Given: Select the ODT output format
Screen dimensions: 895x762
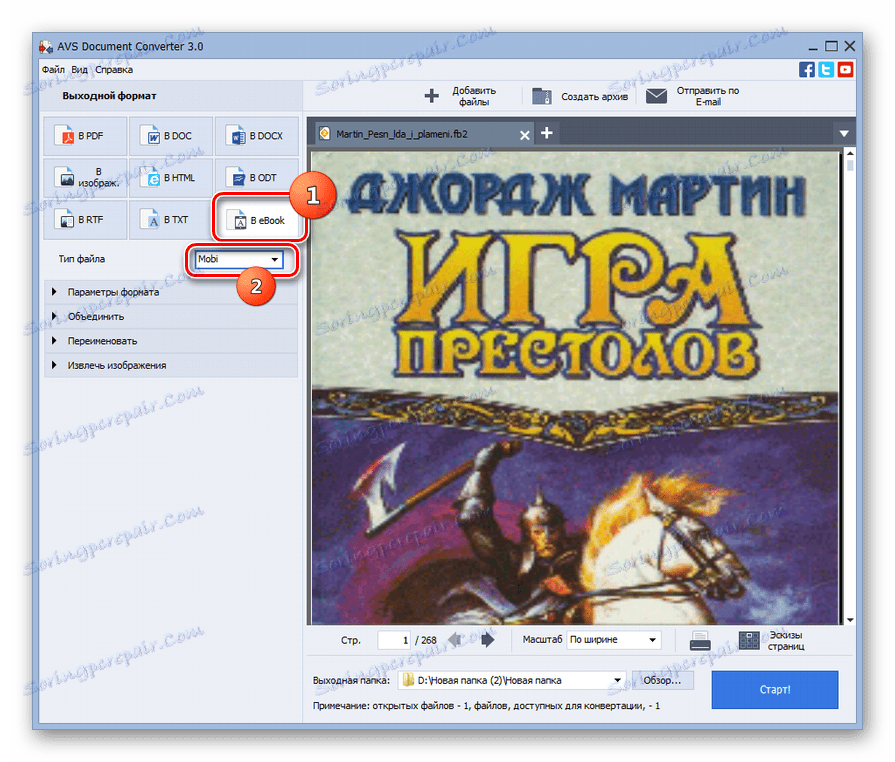Looking at the screenshot, I should 256,178.
